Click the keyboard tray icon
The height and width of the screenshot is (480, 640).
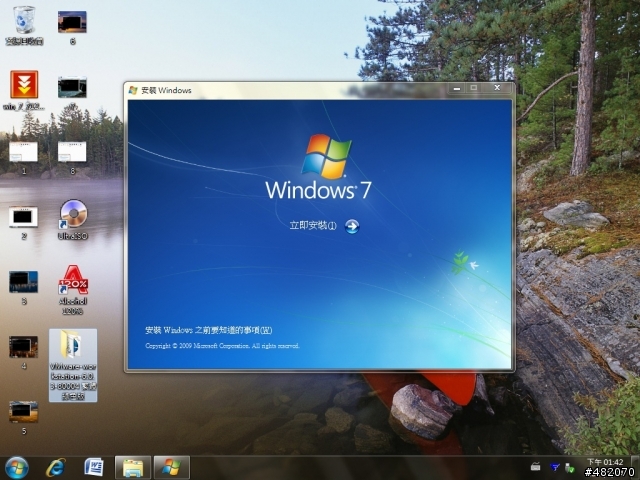point(536,467)
